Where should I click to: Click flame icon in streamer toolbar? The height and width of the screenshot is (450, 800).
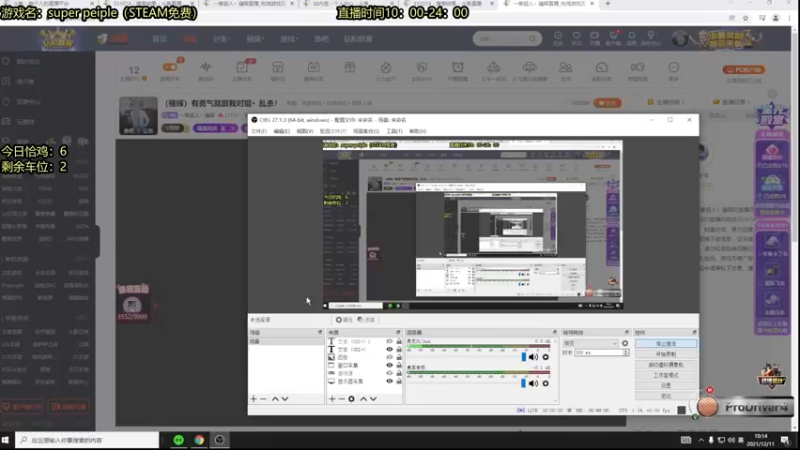point(386,67)
